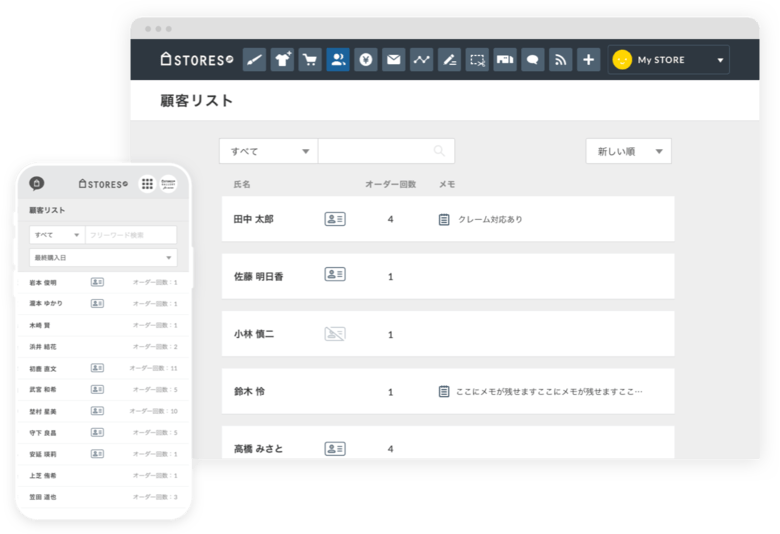The width and height of the screenshot is (780, 534).
Task: Expand the mobile 最終購入日 sort dropdown
Action: click(x=103, y=258)
